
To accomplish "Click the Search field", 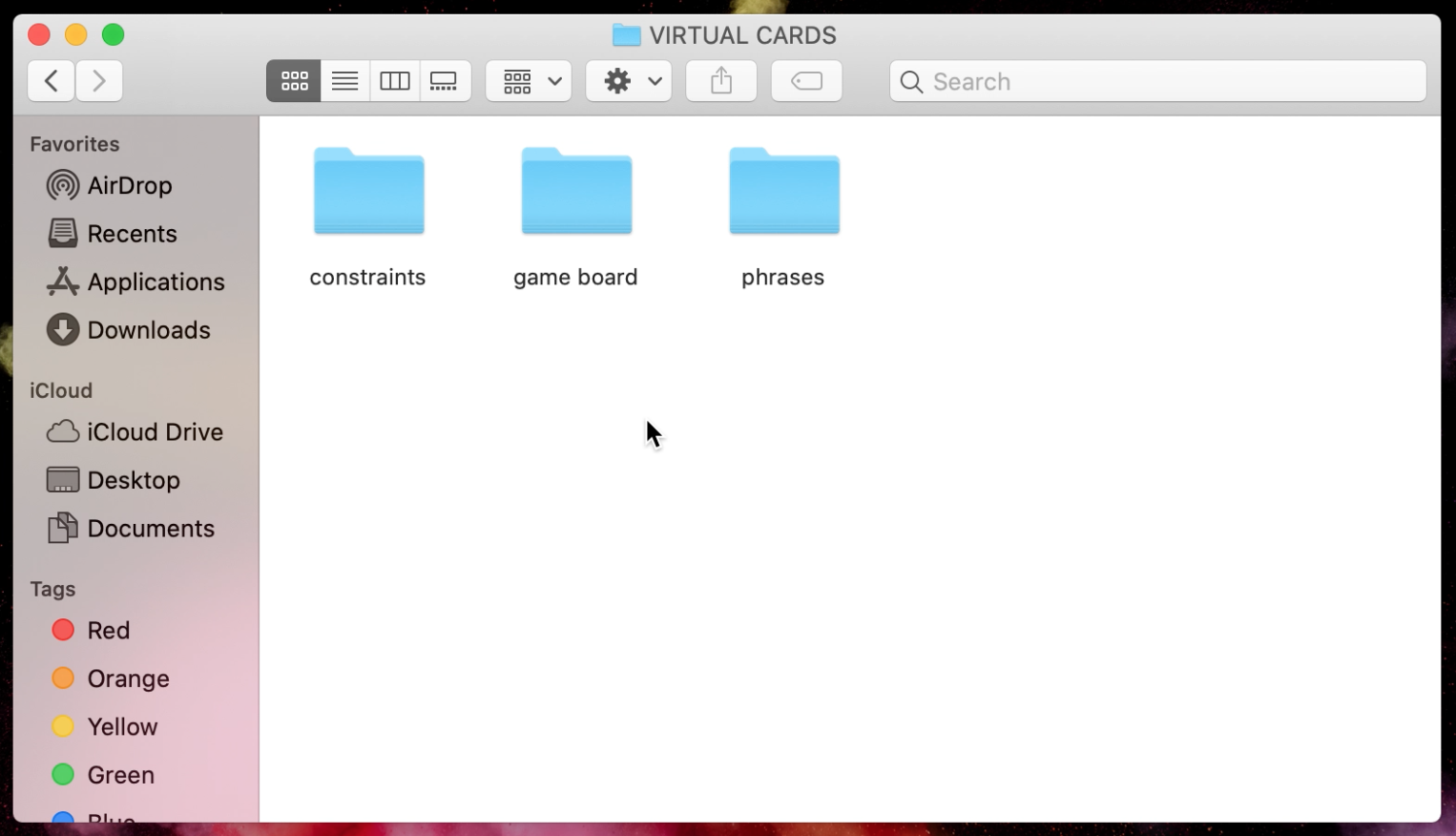I will pyautogui.click(x=1157, y=81).
